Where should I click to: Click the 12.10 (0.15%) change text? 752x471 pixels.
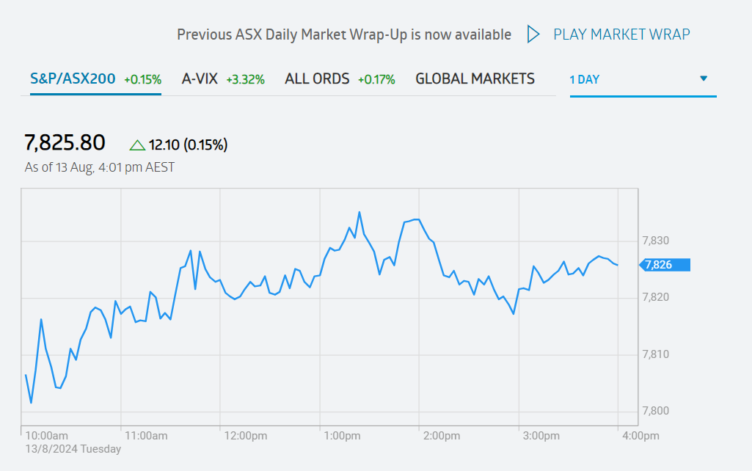coord(188,145)
